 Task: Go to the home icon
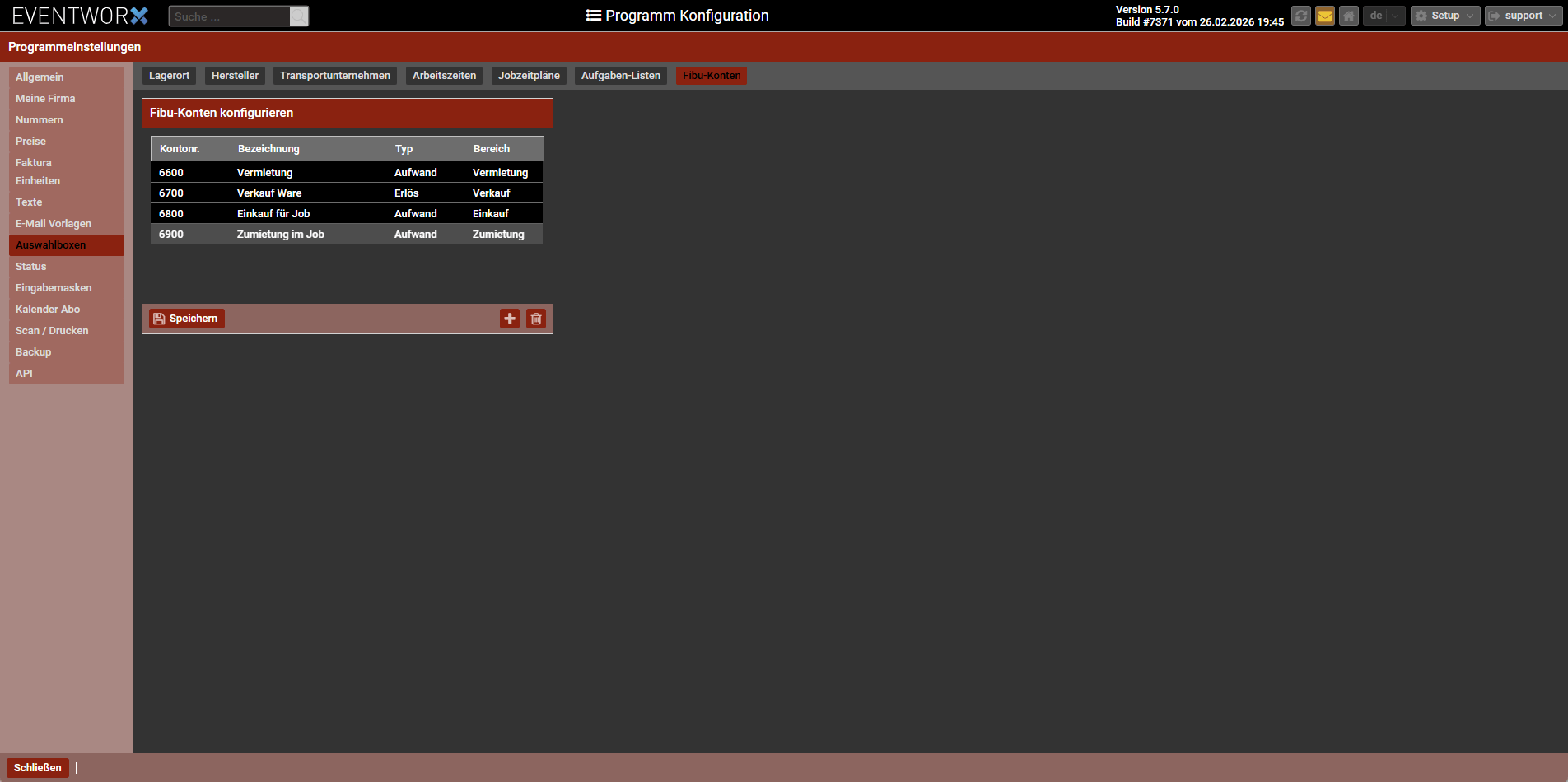[x=1348, y=16]
